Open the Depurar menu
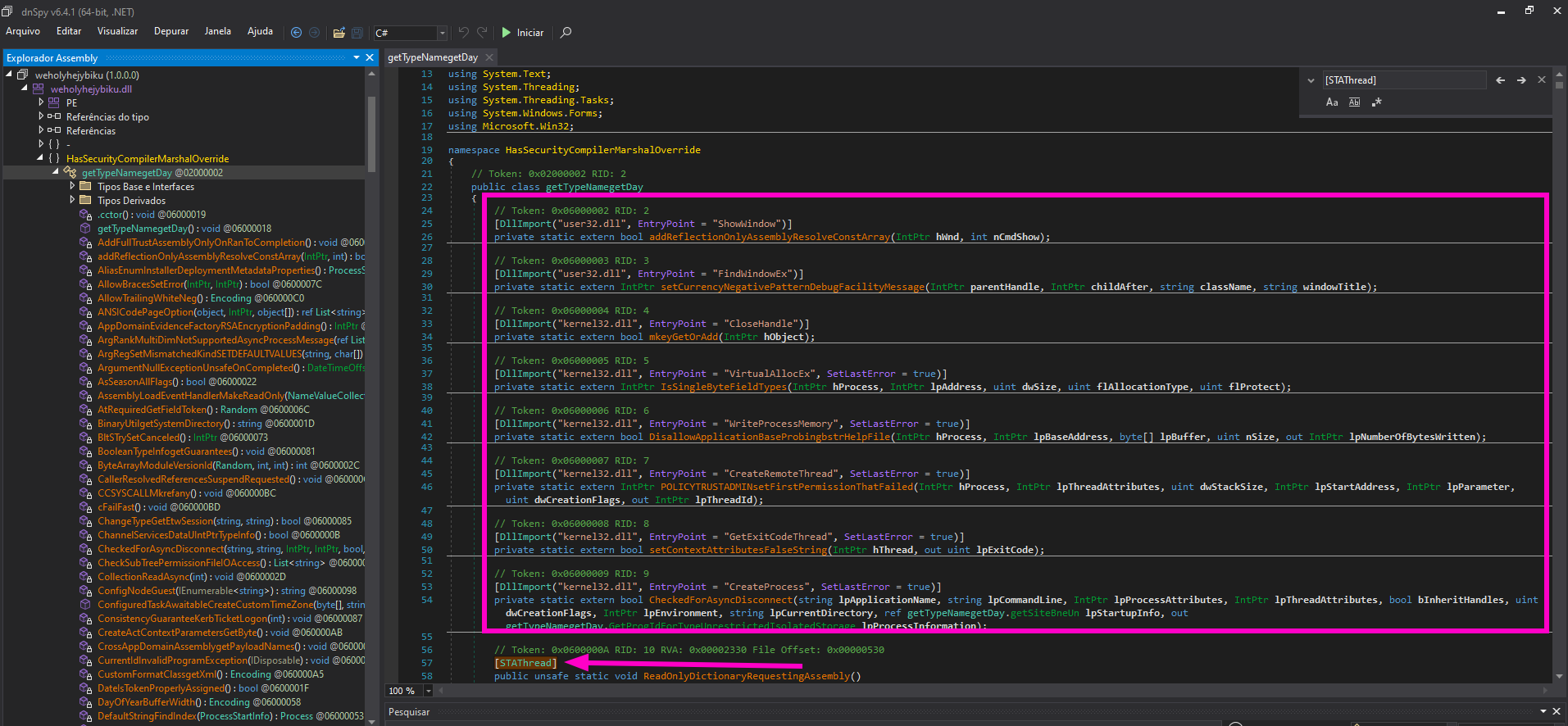The image size is (1568, 726). click(x=171, y=31)
